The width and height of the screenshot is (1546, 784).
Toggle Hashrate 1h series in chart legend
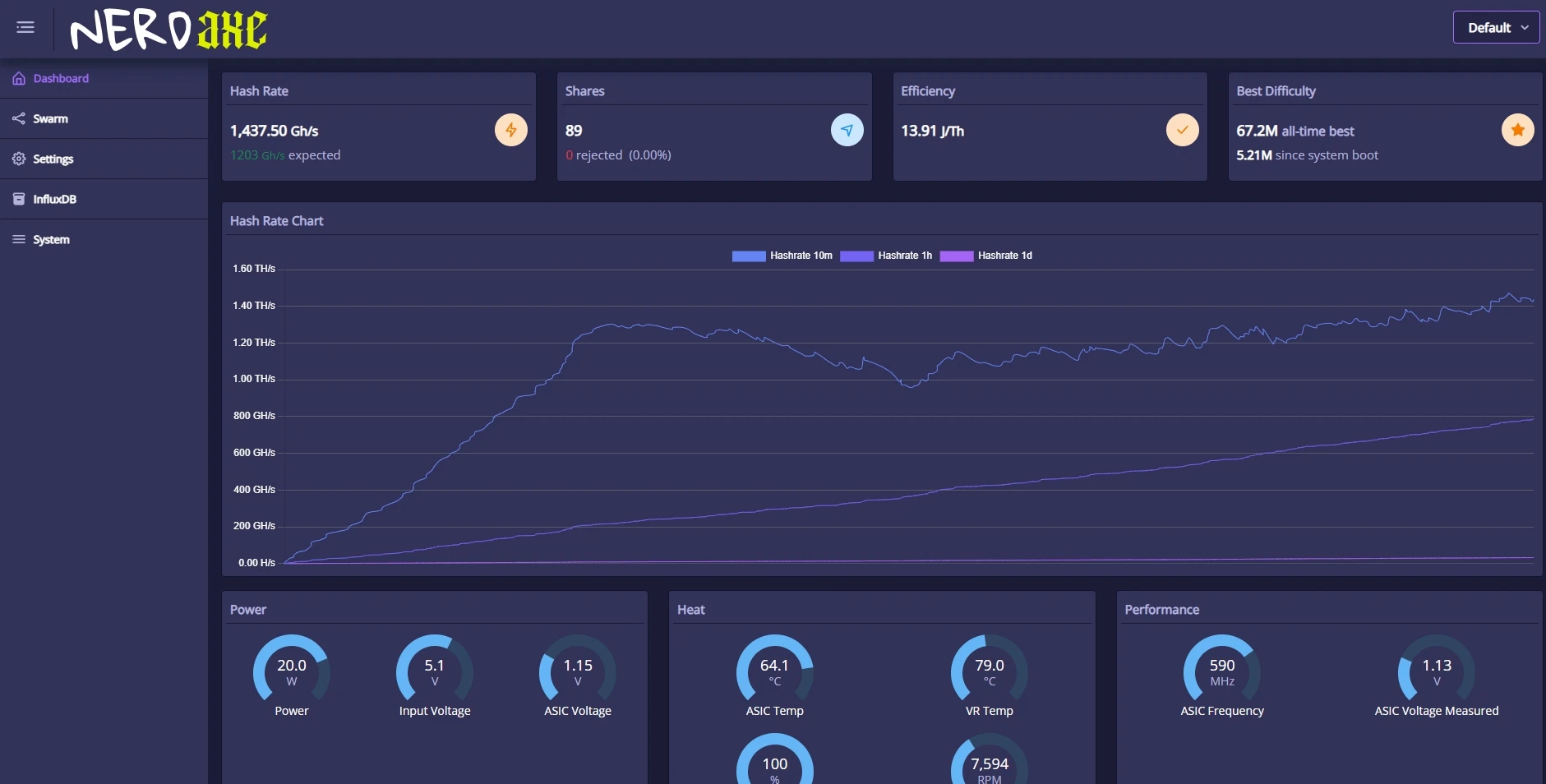tap(886, 256)
